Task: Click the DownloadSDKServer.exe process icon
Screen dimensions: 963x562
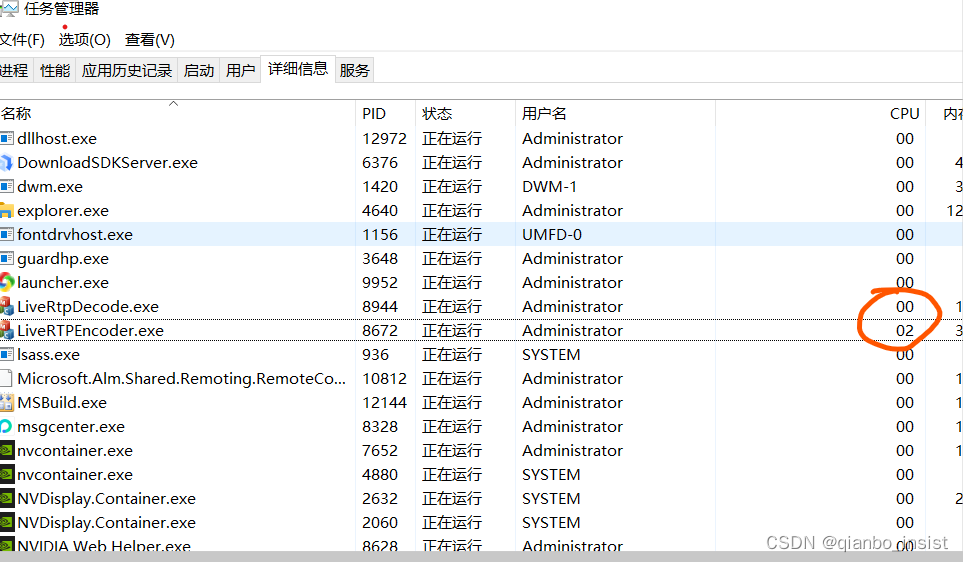Action: point(6,162)
